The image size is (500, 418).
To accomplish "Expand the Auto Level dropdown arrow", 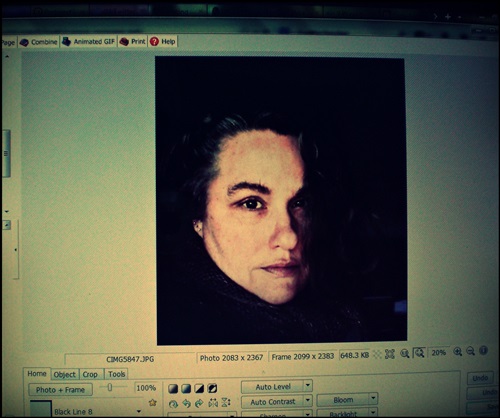I will (x=308, y=386).
